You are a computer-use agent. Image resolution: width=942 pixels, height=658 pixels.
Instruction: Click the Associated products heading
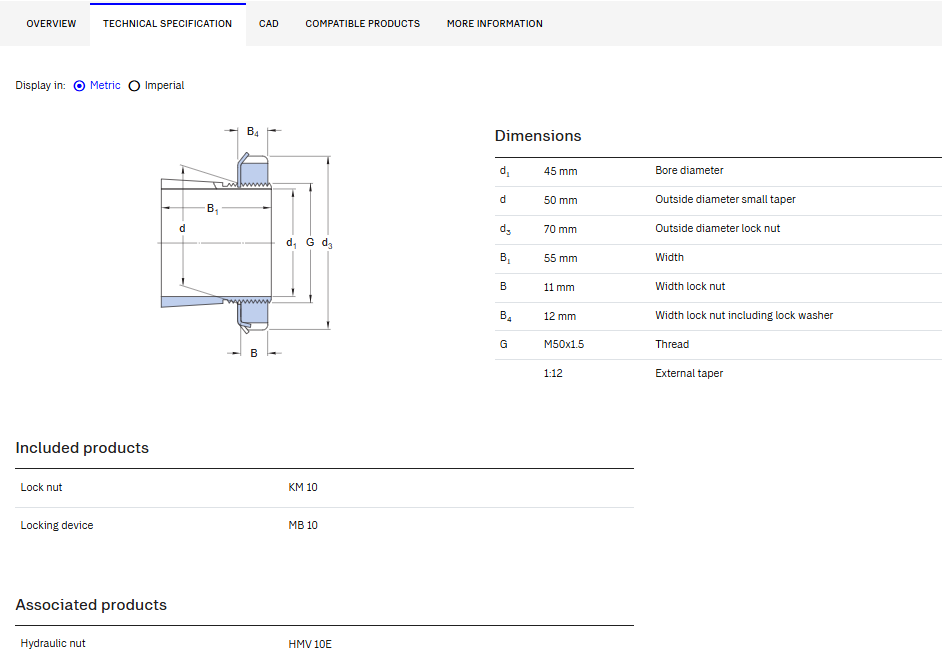(91, 605)
